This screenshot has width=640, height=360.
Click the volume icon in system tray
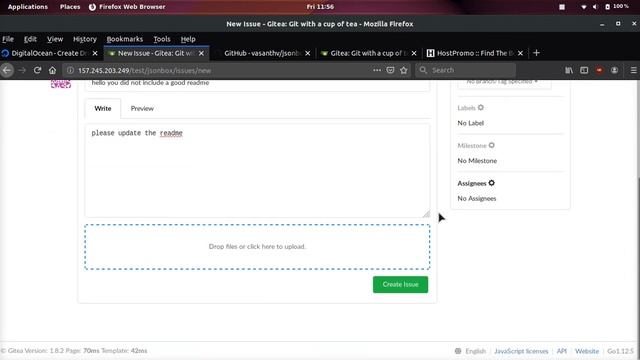click(x=595, y=7)
